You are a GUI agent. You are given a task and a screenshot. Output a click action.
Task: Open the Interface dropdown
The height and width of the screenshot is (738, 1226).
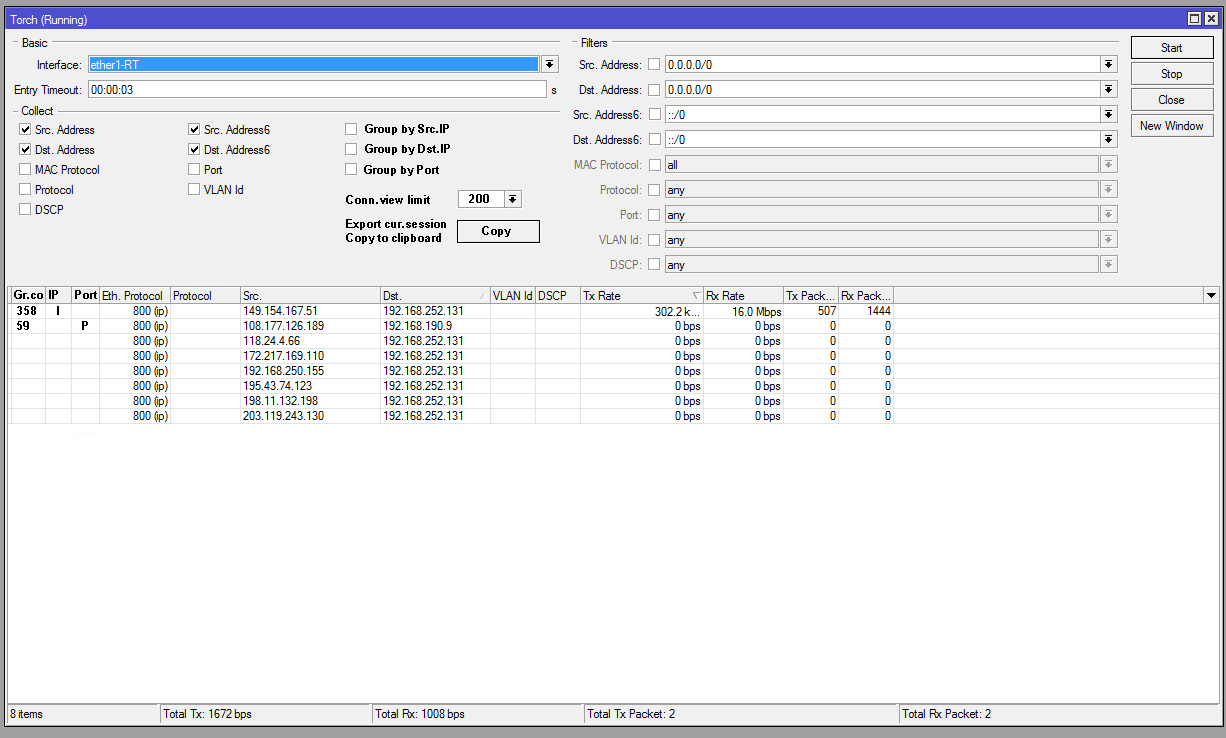click(x=549, y=64)
